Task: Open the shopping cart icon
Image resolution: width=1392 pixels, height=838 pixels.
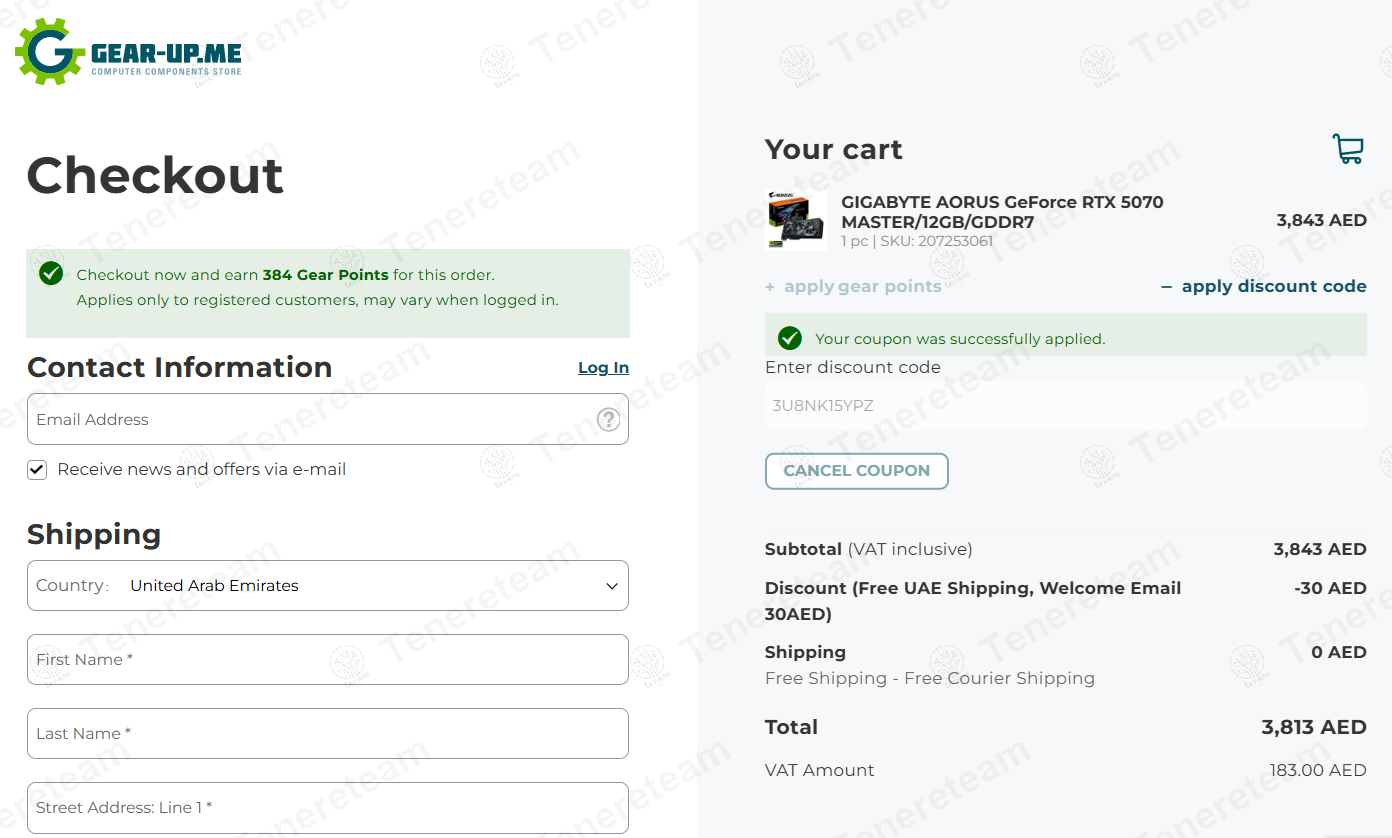Action: [1348, 149]
